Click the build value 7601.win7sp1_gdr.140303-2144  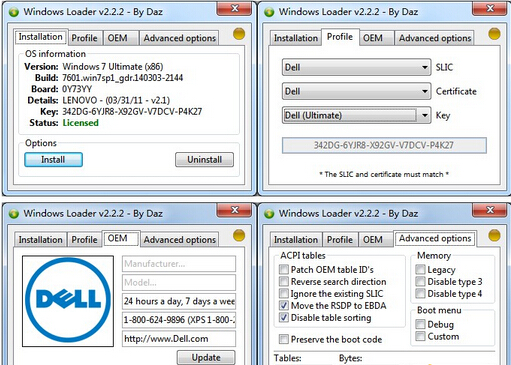pos(123,78)
